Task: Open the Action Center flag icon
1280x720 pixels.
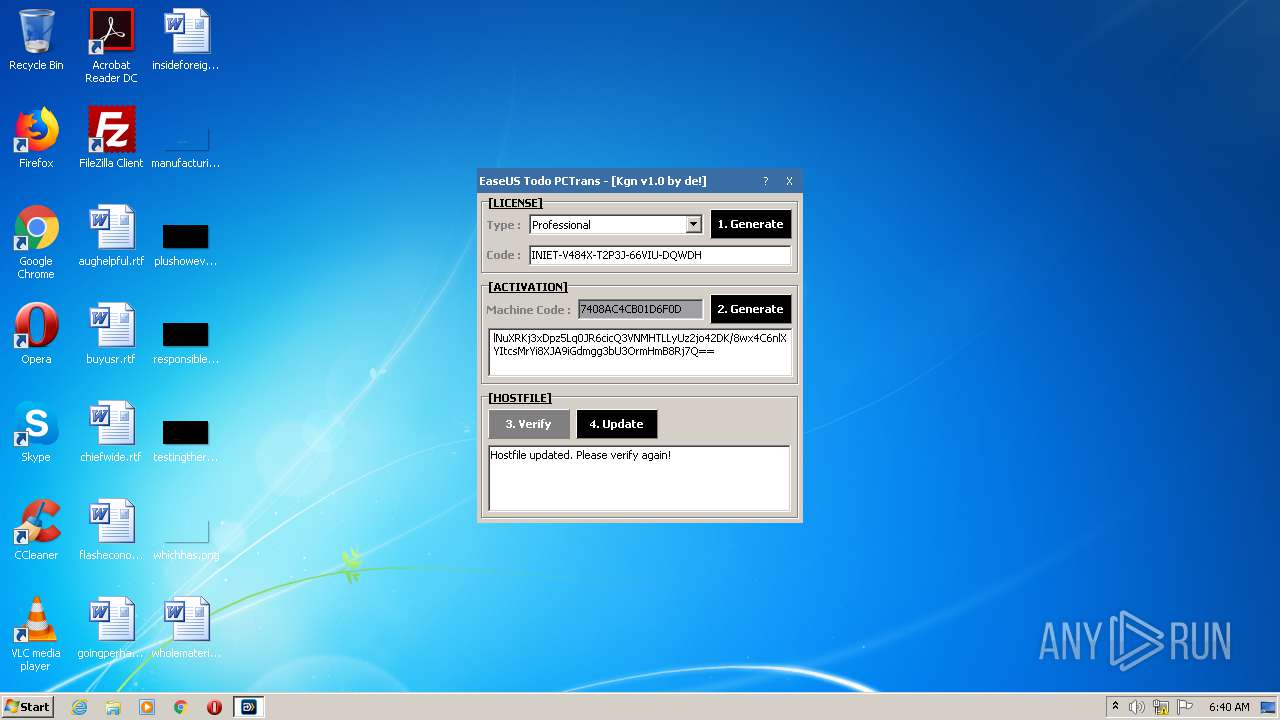Action: (1185, 707)
